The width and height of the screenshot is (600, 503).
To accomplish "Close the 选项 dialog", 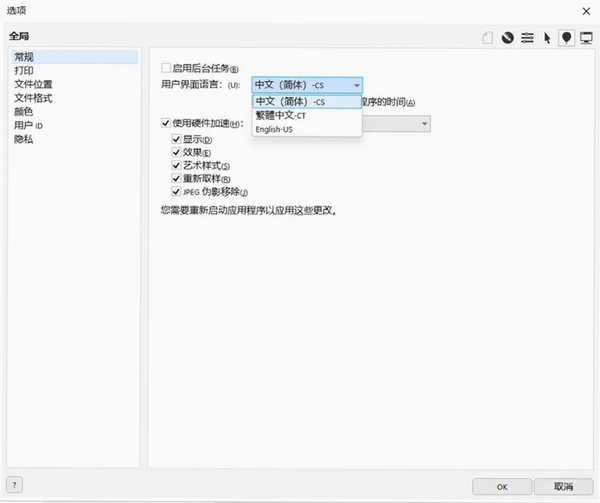I will click(586, 11).
